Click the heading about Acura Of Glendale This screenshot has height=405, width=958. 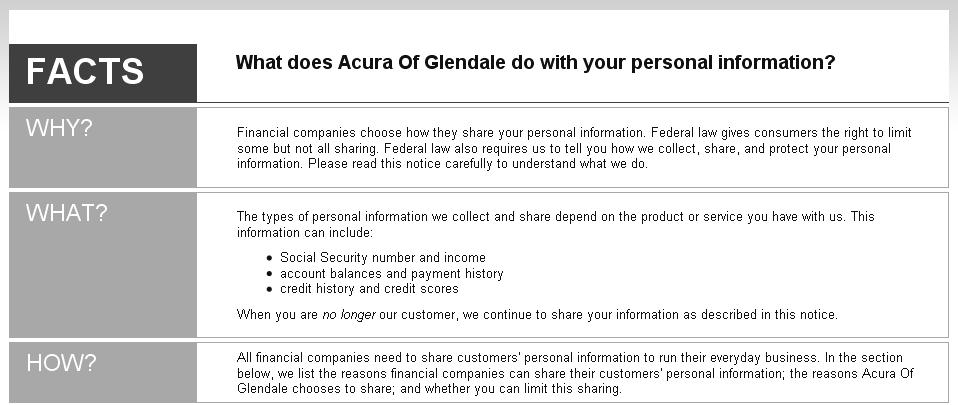(x=535, y=62)
